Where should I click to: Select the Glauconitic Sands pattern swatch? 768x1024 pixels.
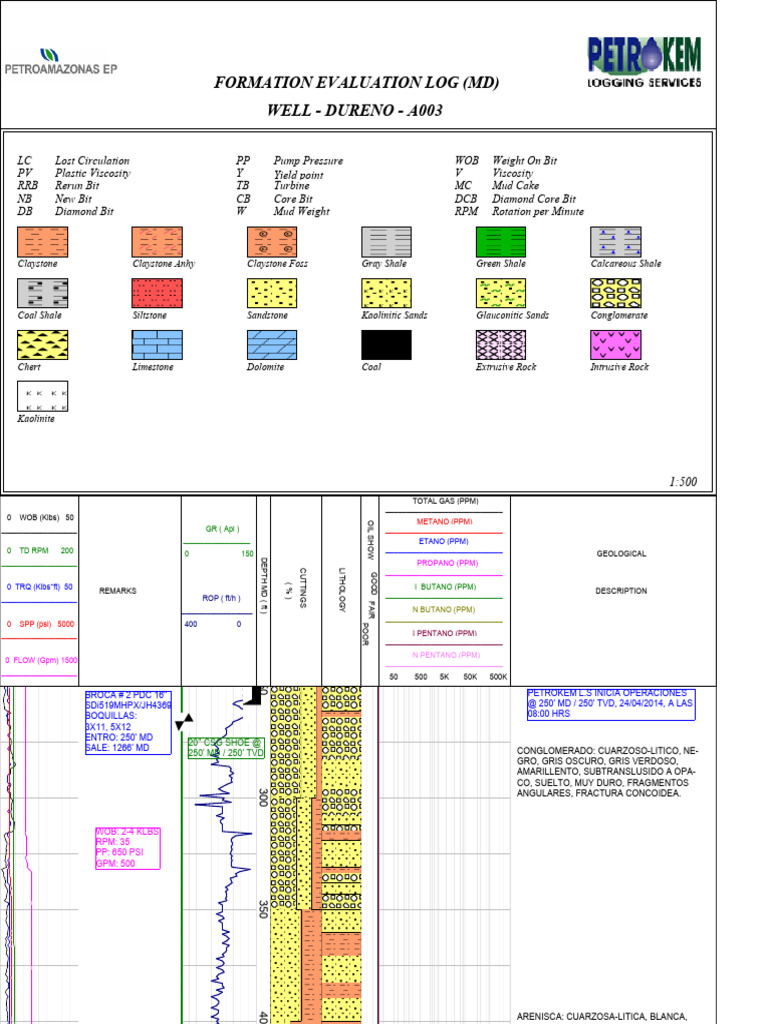(501, 293)
